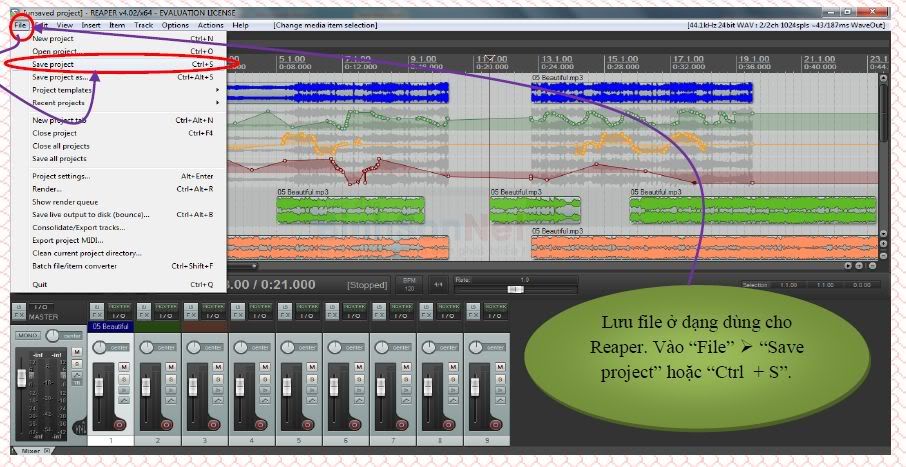Click the green 05 Beautiful.mp3 clip
The height and width of the screenshot is (467, 906).
pos(350,209)
